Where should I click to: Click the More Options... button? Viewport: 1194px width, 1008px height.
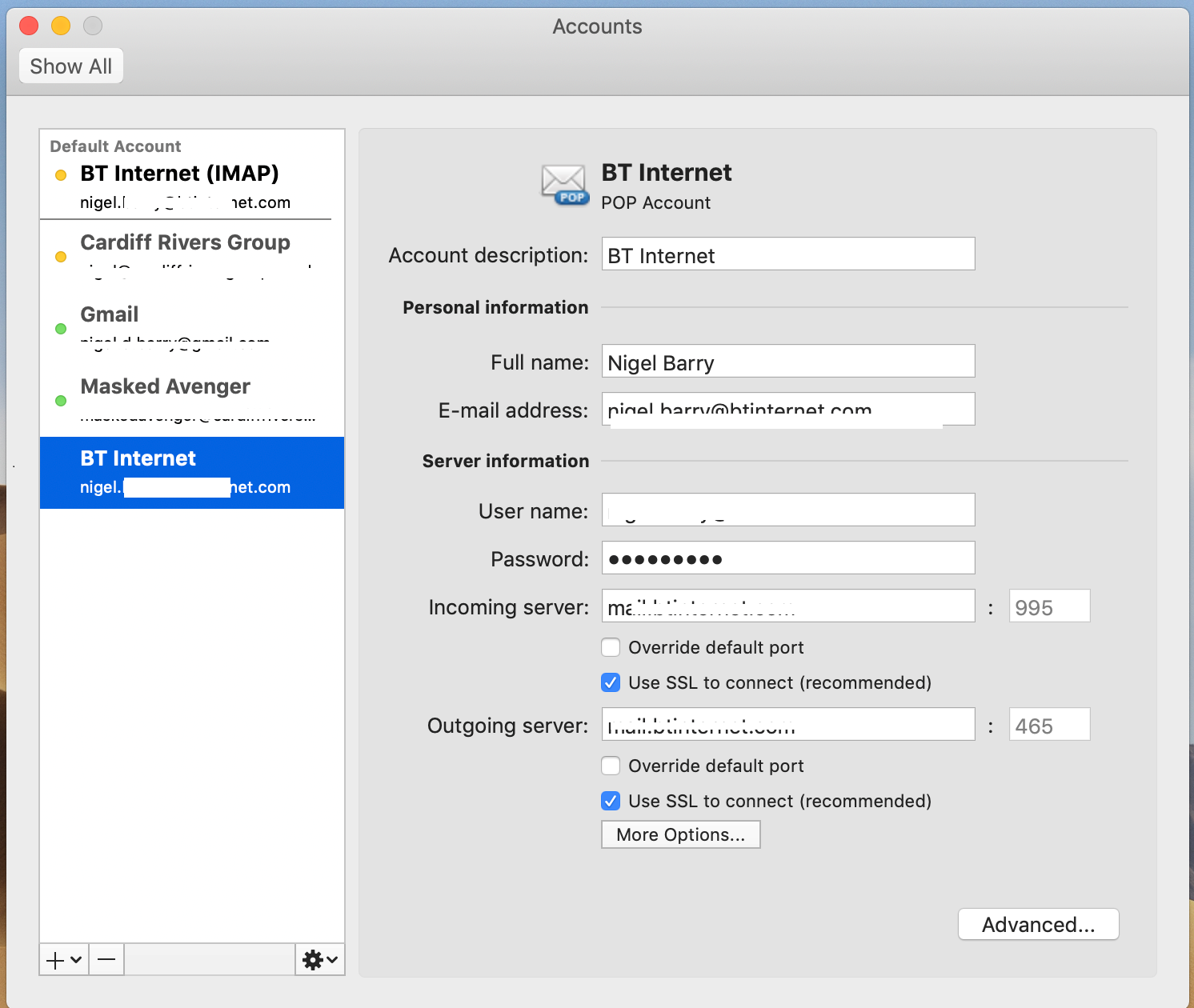coord(681,834)
